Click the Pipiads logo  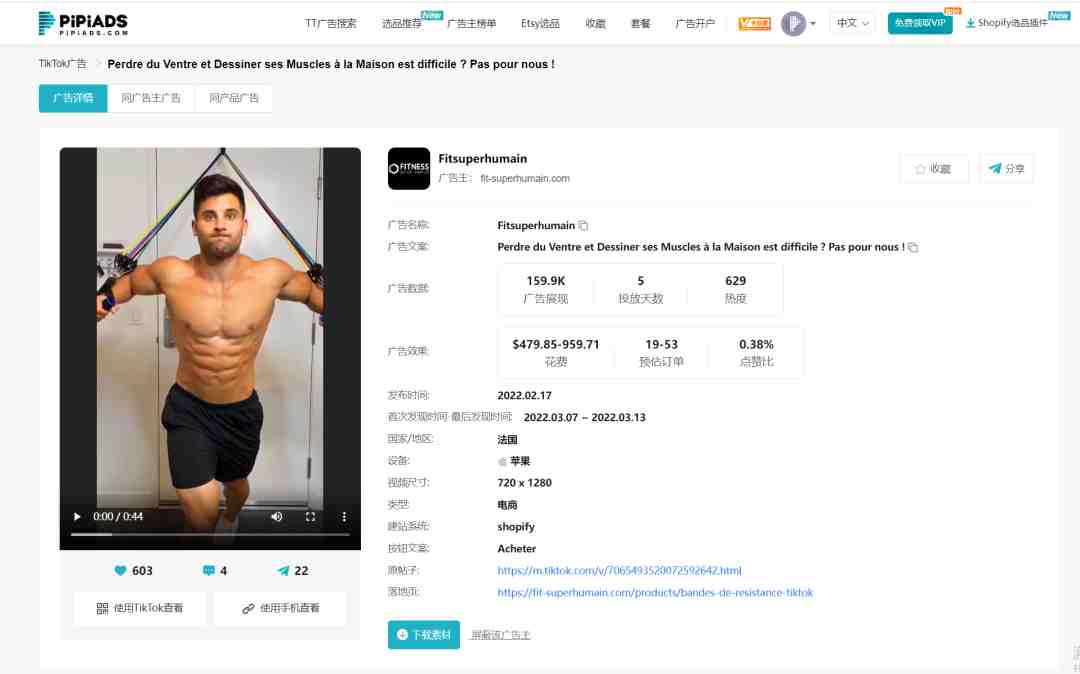pos(83,23)
